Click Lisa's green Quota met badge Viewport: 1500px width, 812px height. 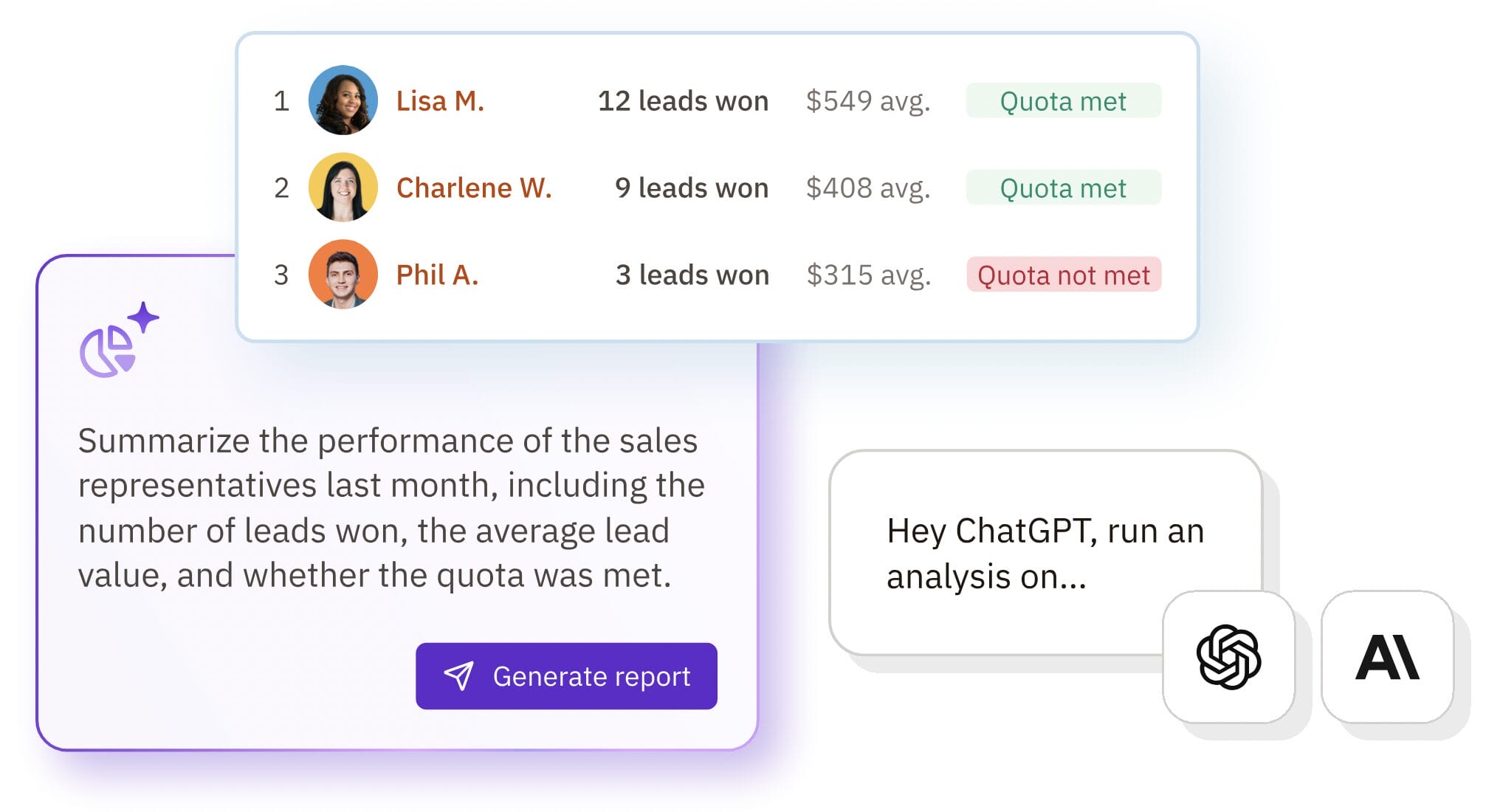pos(1063,101)
